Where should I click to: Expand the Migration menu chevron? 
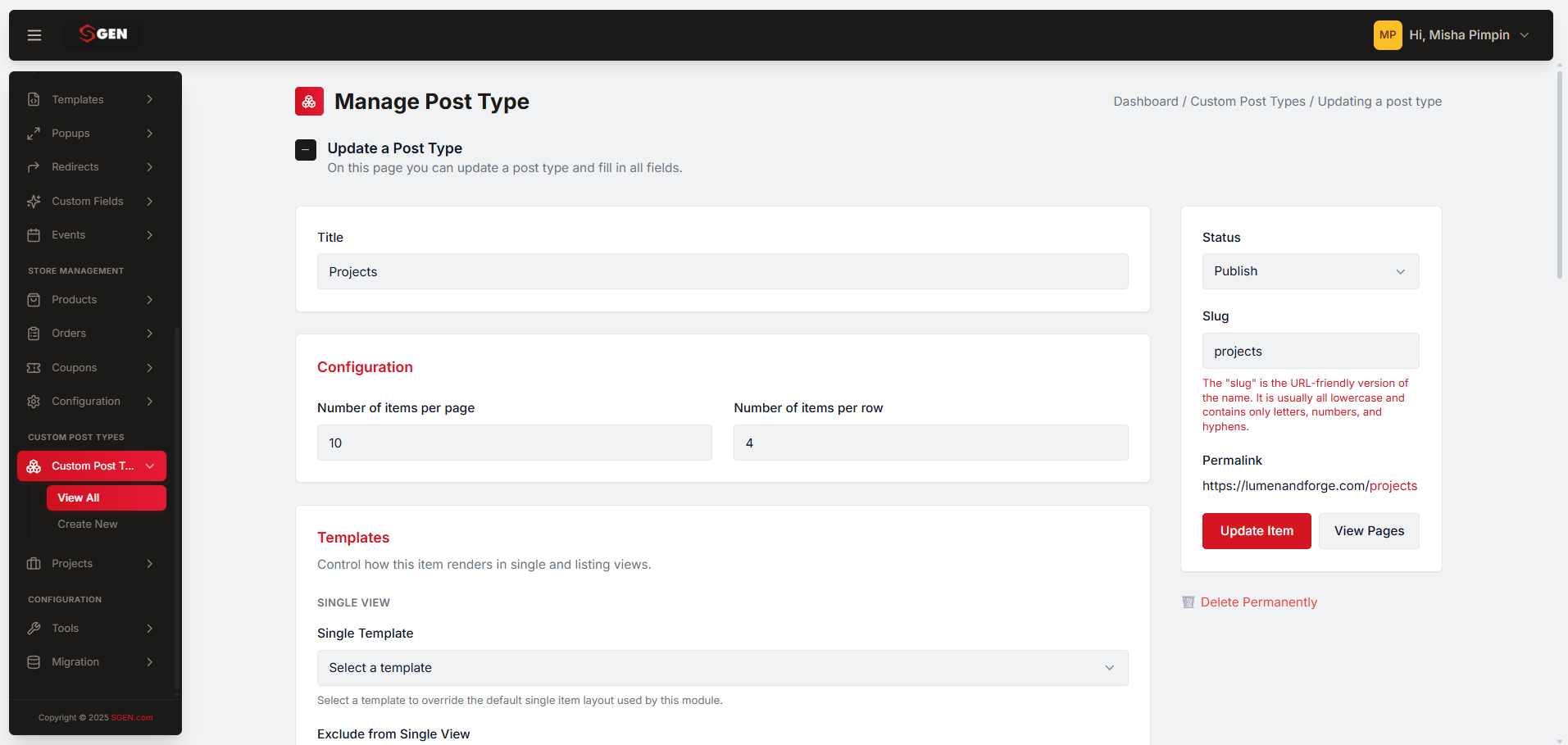pyautogui.click(x=150, y=662)
